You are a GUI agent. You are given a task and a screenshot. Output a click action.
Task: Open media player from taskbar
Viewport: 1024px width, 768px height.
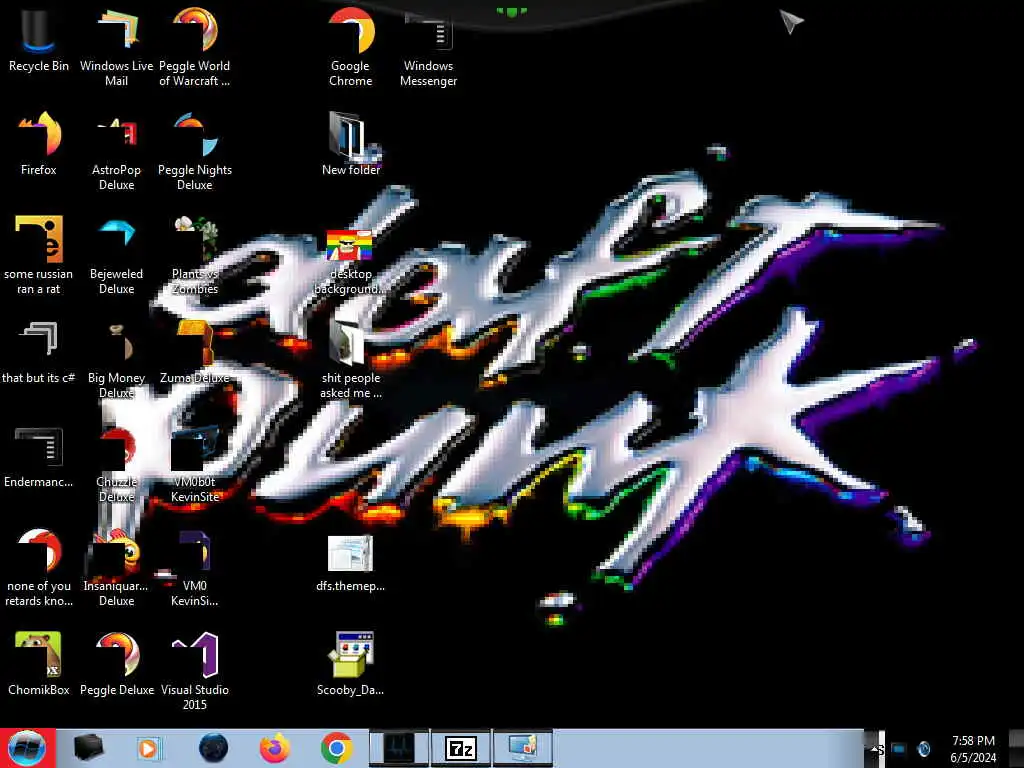[150, 748]
